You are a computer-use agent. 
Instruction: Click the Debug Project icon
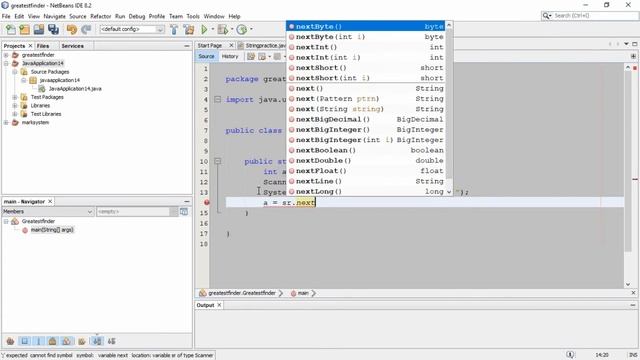coord(222,29)
